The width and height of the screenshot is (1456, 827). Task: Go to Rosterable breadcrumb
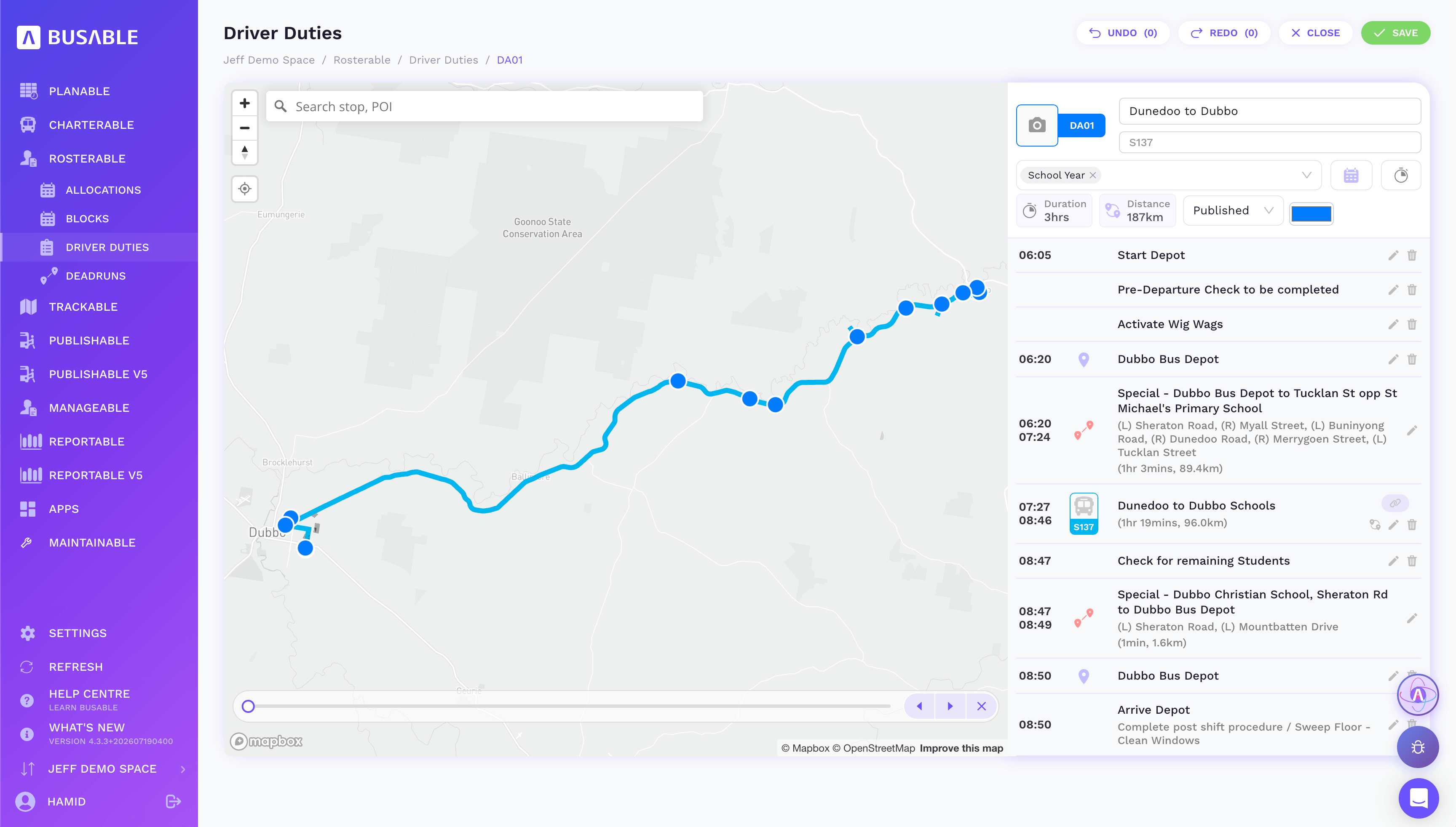point(361,60)
